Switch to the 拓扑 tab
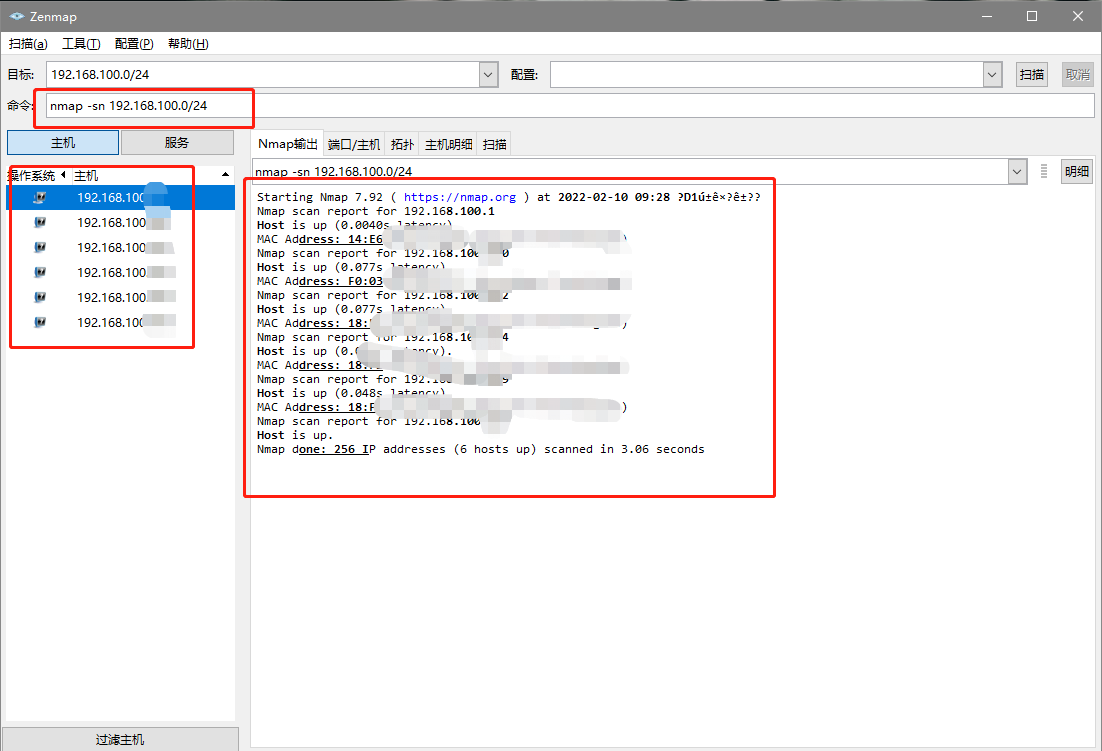1102x751 pixels. tap(402, 143)
